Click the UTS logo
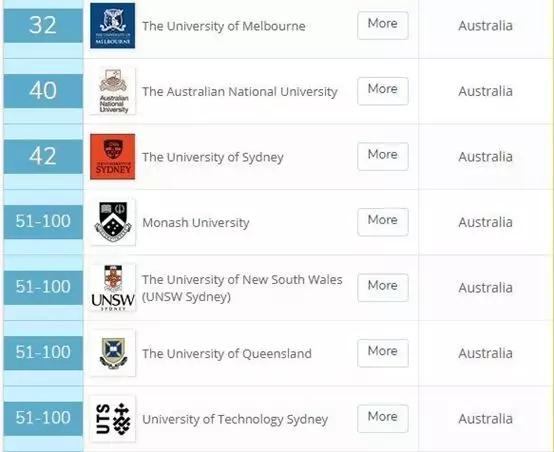The width and height of the screenshot is (554, 452). click(x=112, y=419)
